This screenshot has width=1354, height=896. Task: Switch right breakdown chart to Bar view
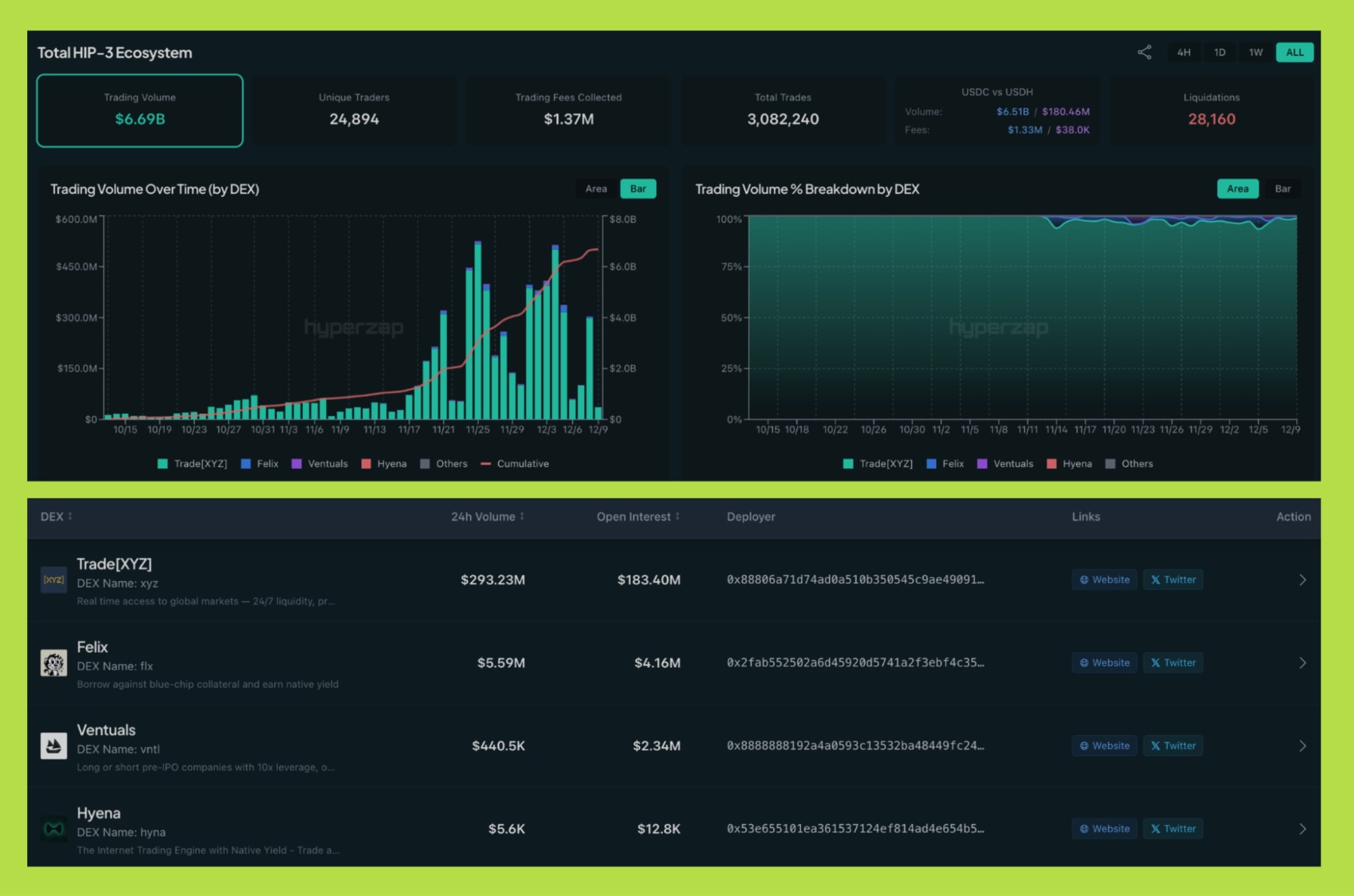1283,189
